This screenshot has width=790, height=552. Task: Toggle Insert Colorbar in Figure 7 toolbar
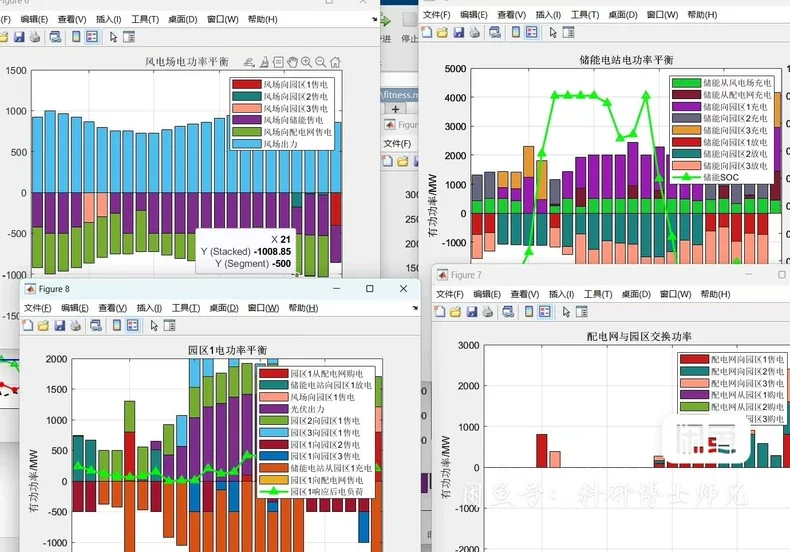tap(529, 312)
